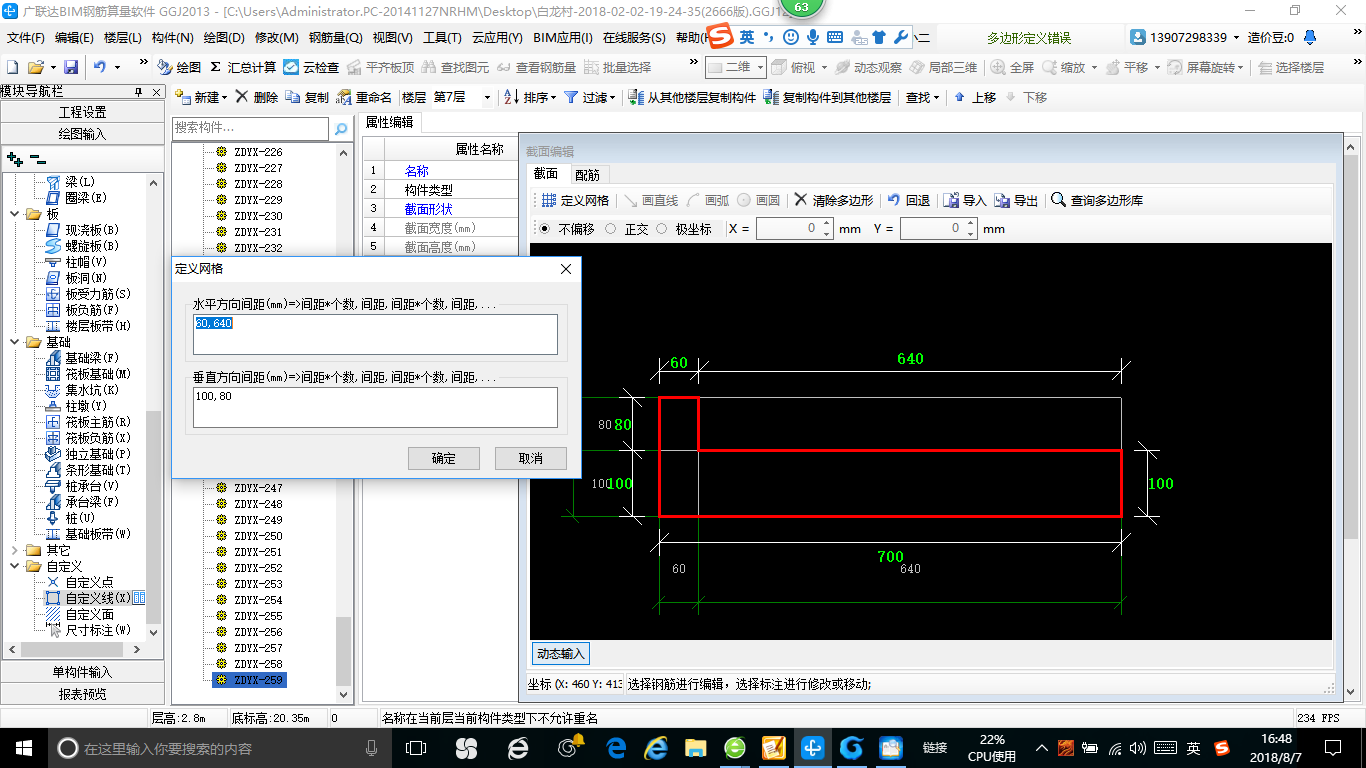Click 查询多边形库 query polygon library
Screen dimensions: 1366x768
click(x=1097, y=200)
